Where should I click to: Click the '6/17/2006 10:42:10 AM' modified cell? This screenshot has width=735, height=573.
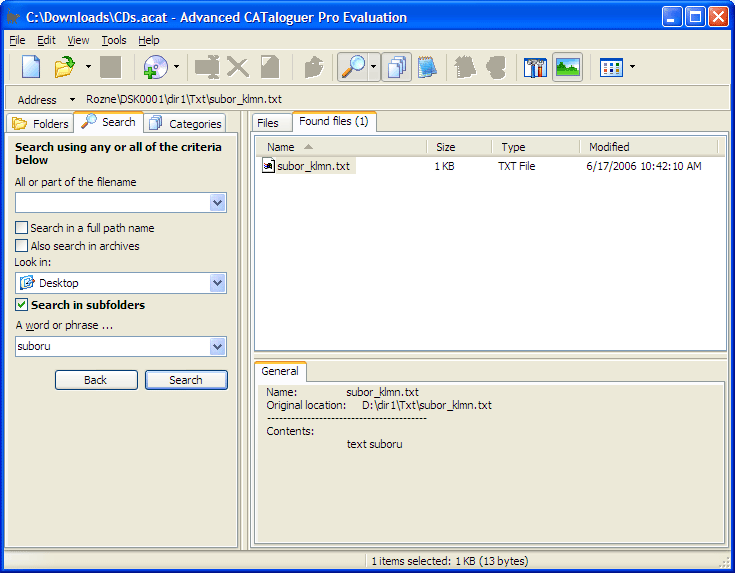[644, 166]
